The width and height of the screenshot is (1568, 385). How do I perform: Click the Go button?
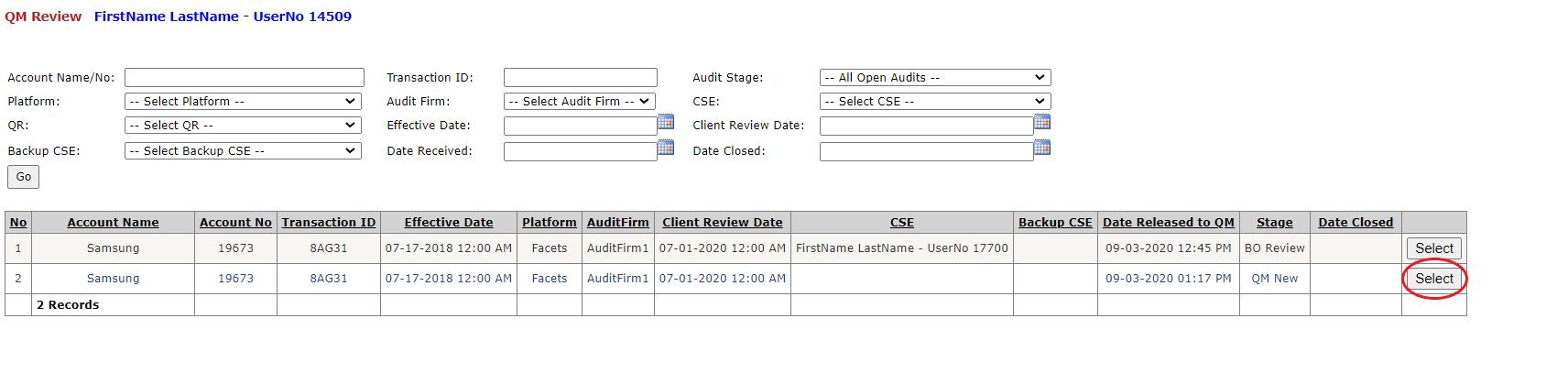tap(23, 177)
